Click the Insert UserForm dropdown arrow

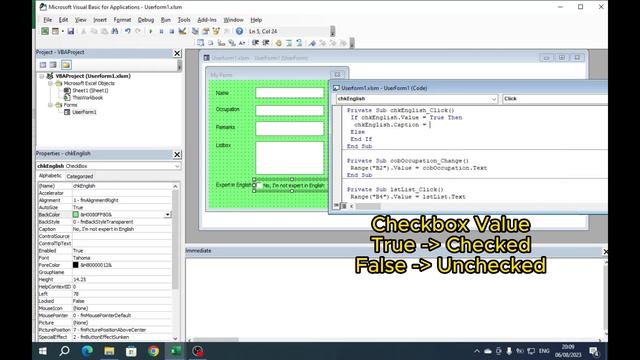pyautogui.click(x=62, y=31)
